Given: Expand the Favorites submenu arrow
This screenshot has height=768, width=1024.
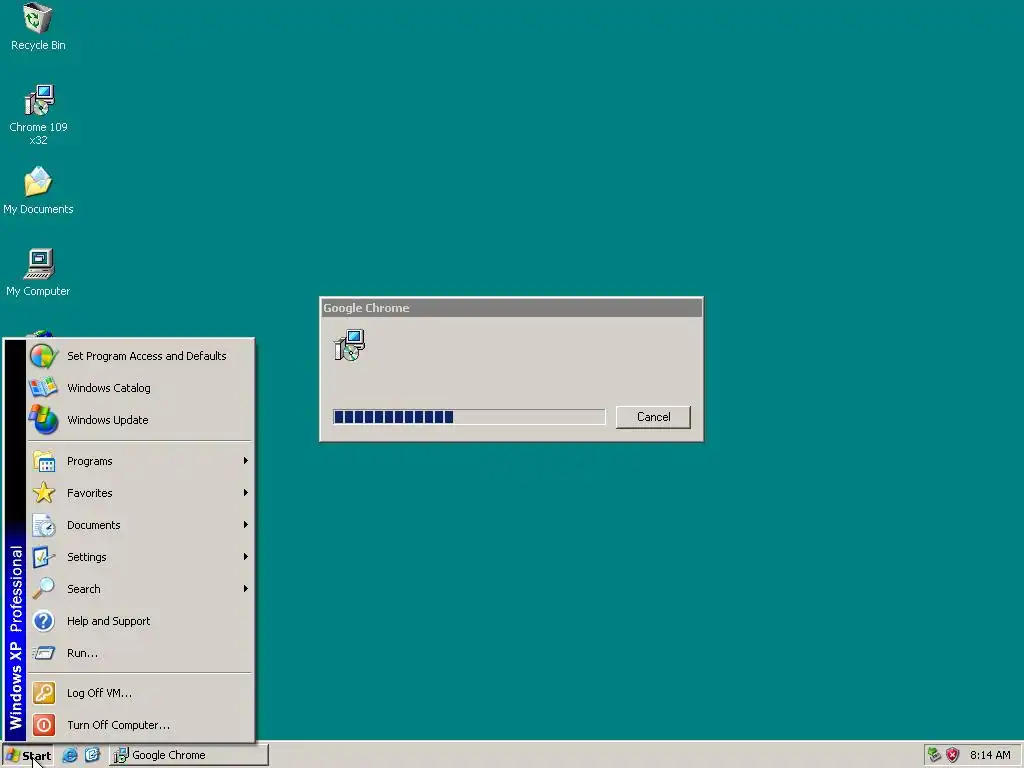Looking at the screenshot, I should point(246,493).
